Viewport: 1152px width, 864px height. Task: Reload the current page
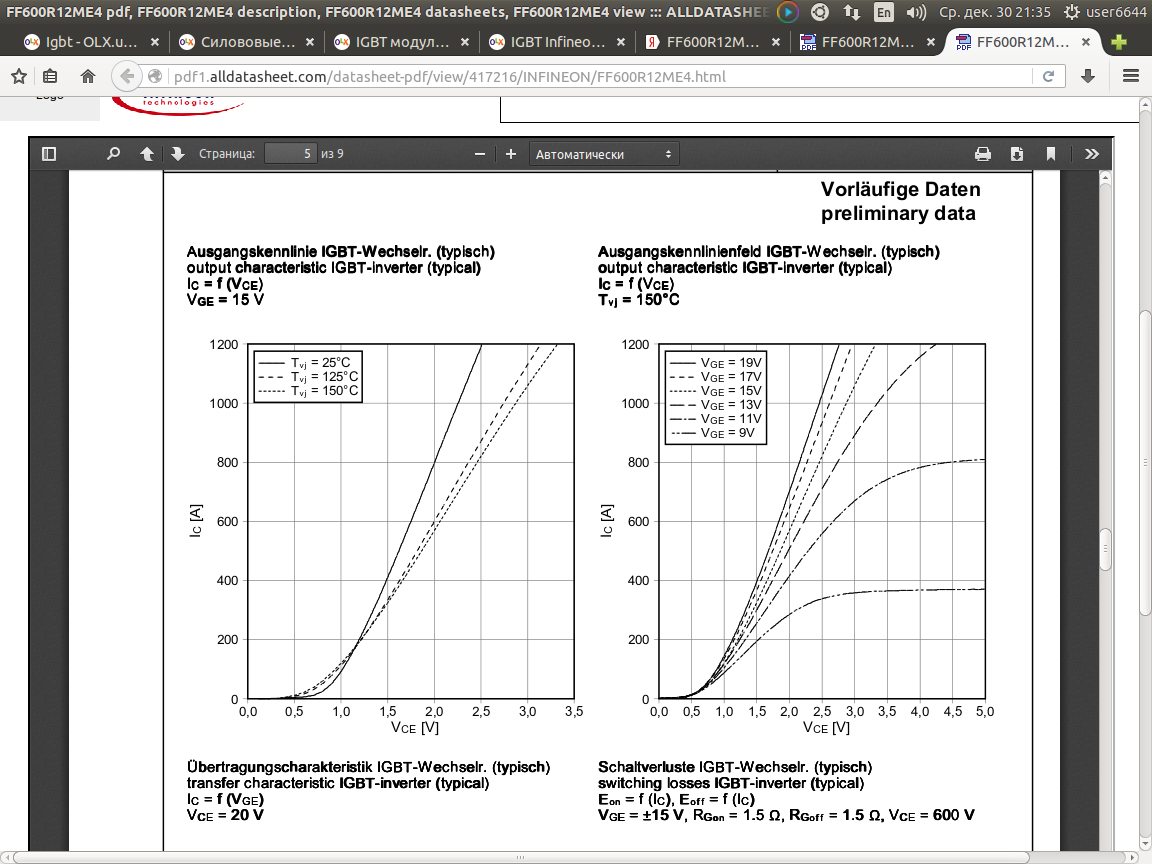coord(1048,77)
